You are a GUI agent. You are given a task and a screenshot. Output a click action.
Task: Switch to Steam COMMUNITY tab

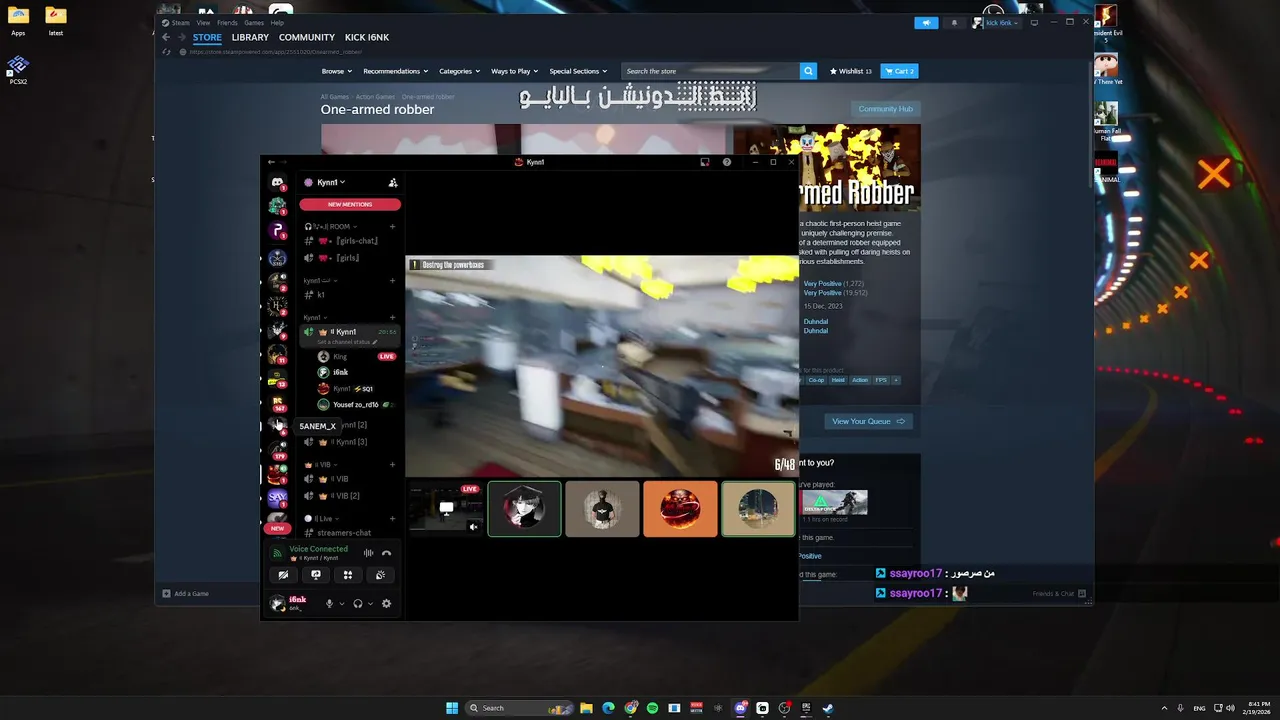pos(307,37)
